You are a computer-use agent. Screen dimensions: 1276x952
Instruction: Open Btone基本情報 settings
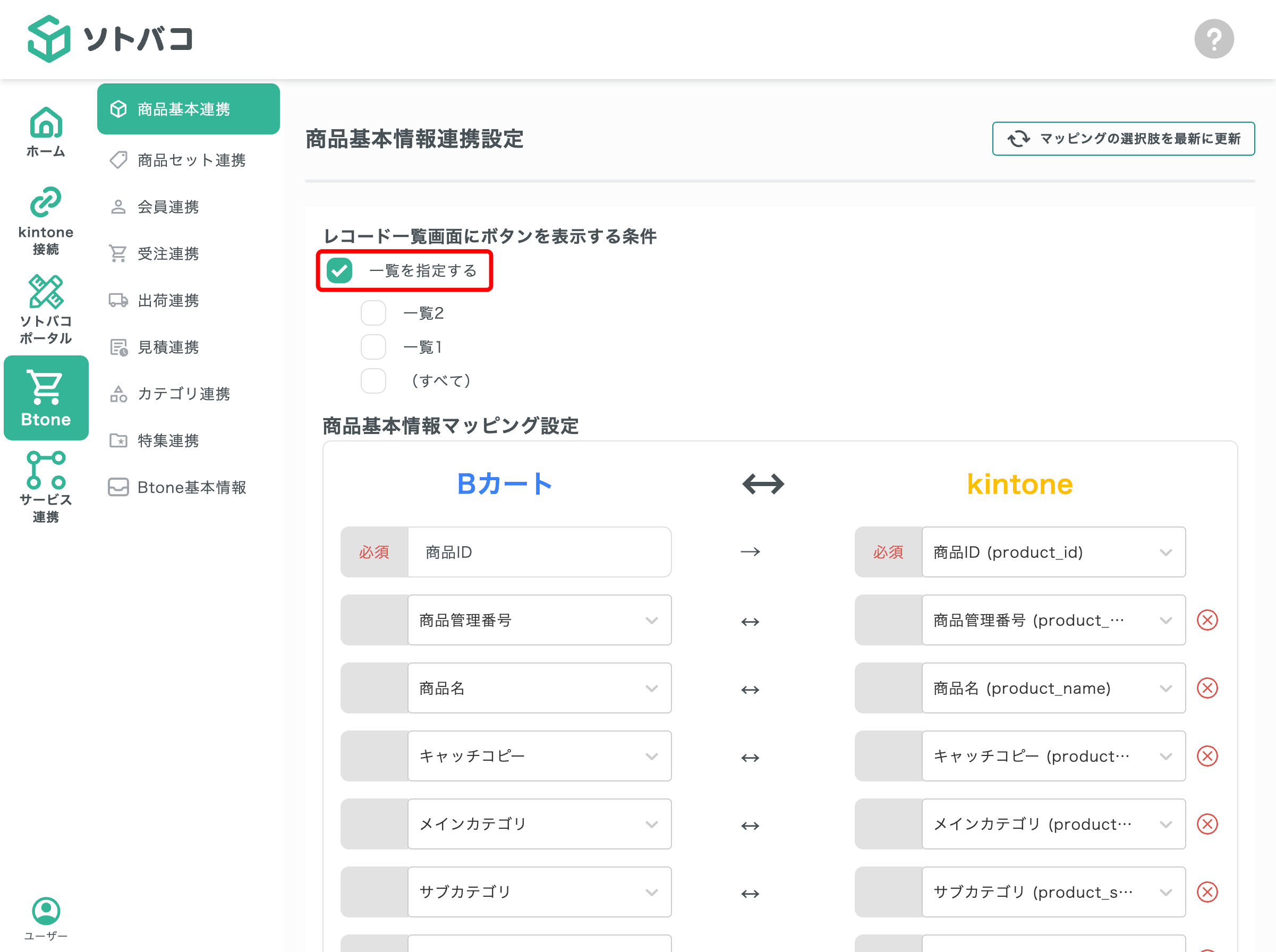(192, 487)
